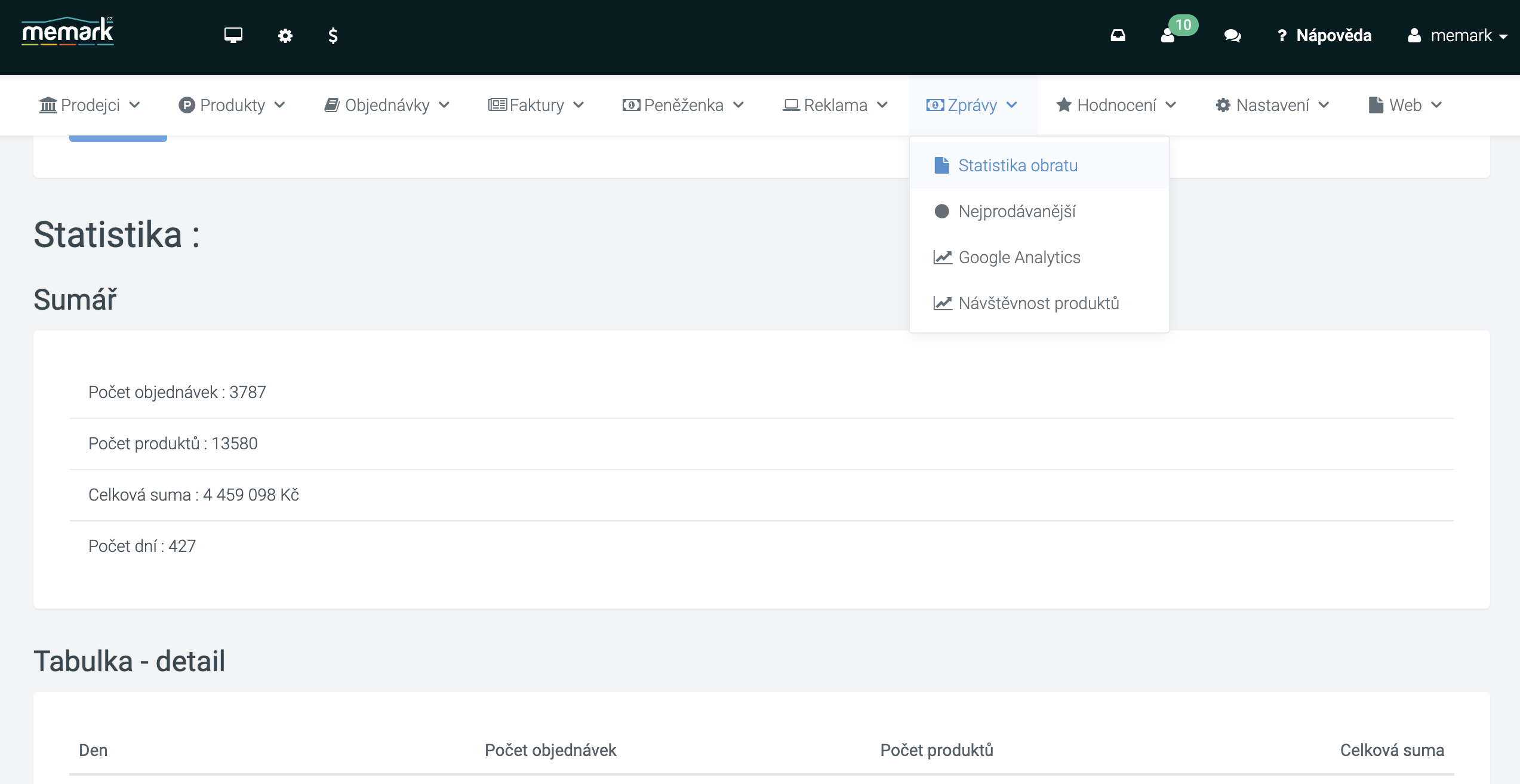Click the Google Analytics chart icon
Viewport: 1520px width, 784px height.
click(x=943, y=257)
